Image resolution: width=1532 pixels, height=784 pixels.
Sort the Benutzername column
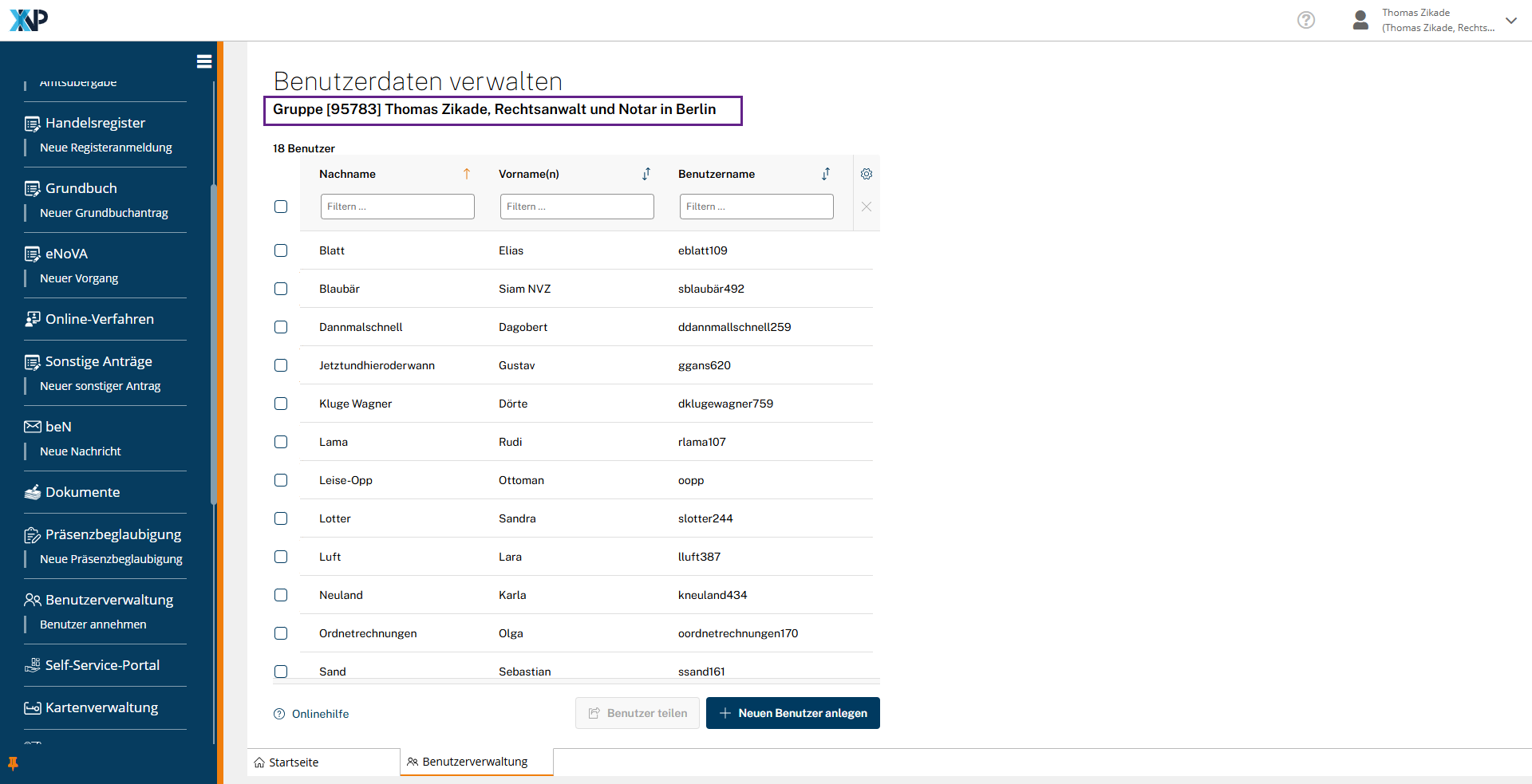point(826,174)
